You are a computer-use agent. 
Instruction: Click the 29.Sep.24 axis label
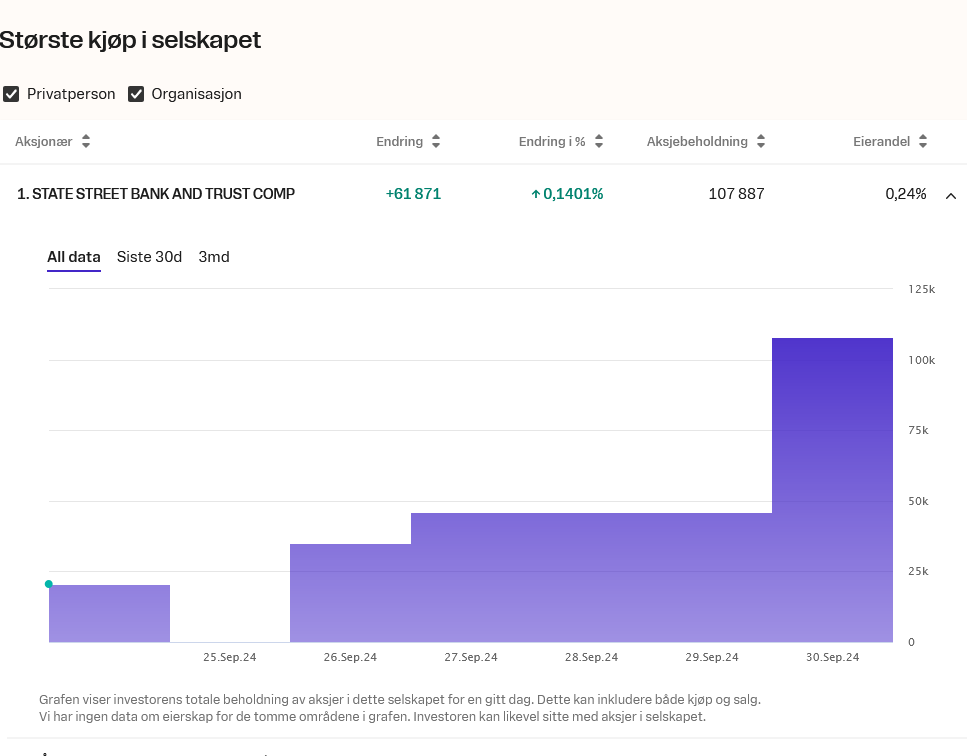pos(712,657)
